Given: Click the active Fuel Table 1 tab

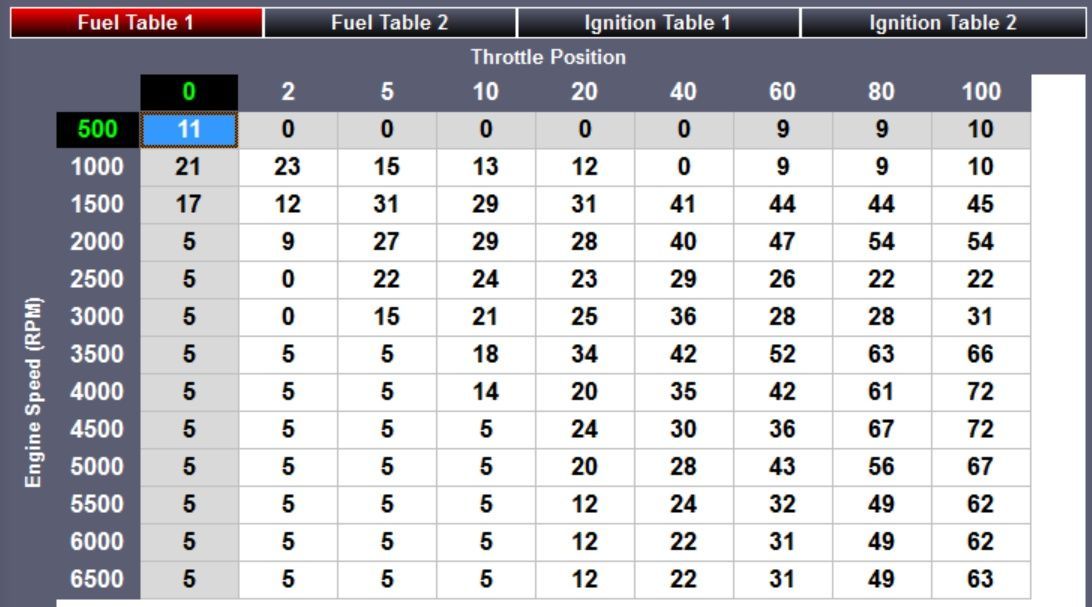Looking at the screenshot, I should point(137,23).
